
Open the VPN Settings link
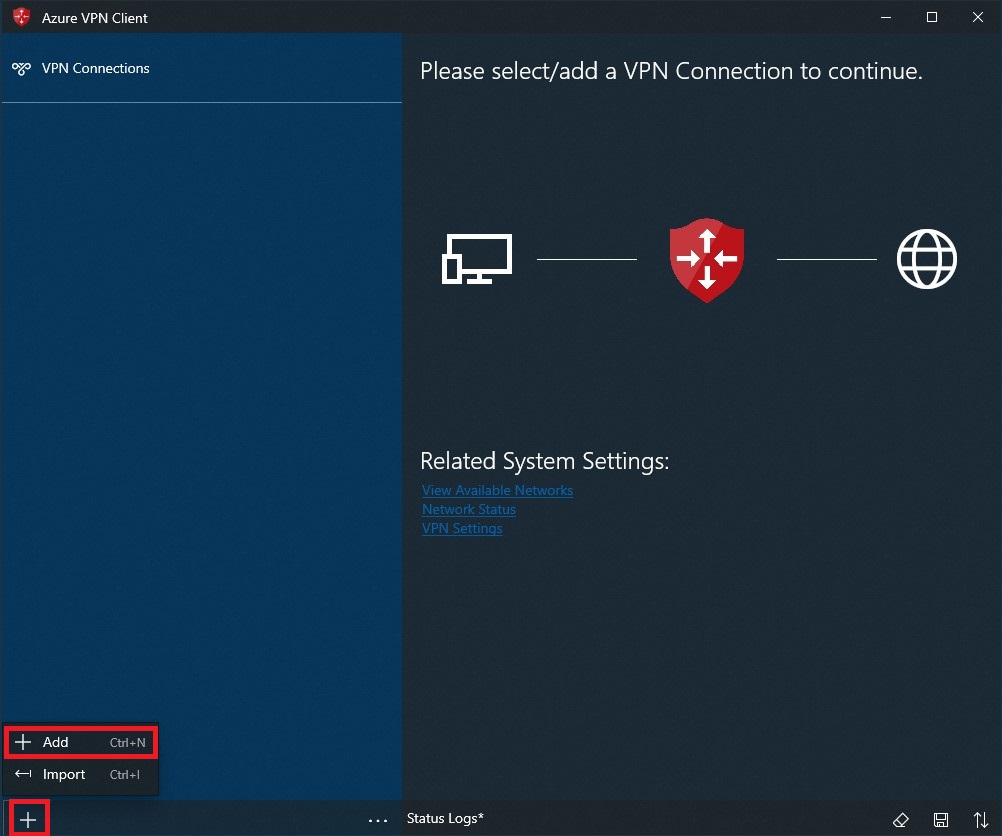click(461, 528)
